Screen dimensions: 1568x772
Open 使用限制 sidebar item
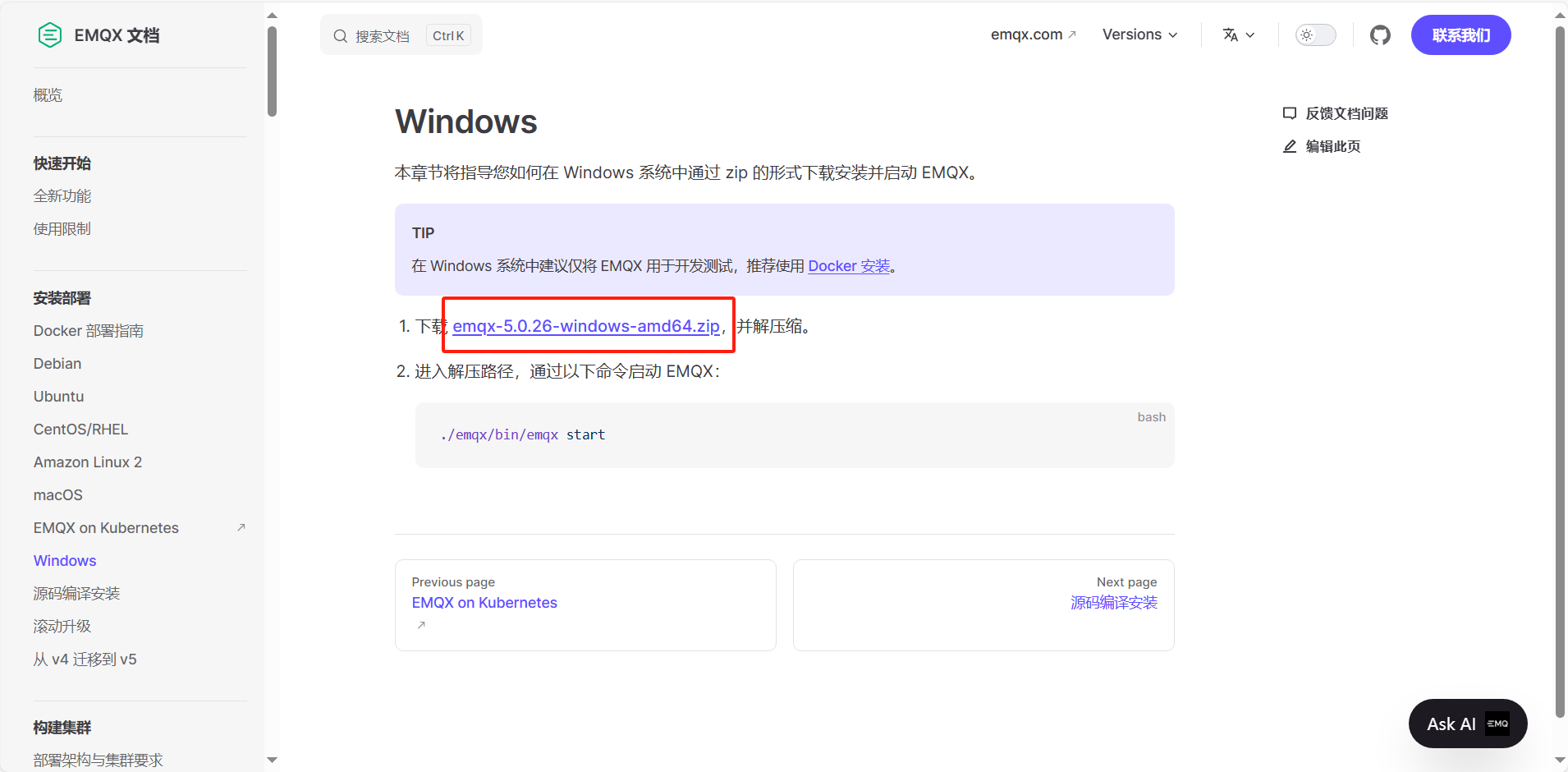click(x=62, y=229)
